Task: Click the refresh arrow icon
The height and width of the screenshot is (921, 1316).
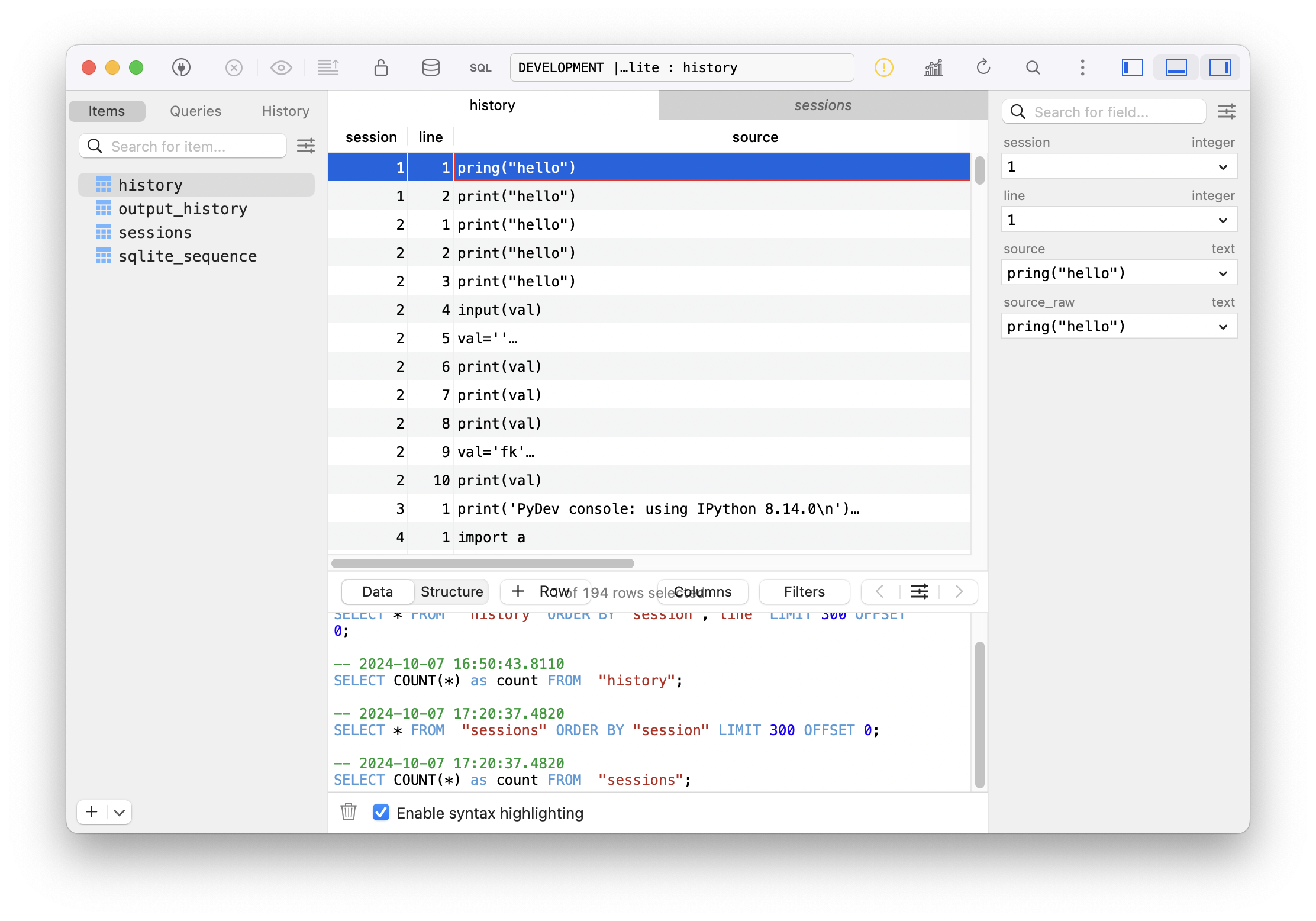Action: [x=983, y=67]
